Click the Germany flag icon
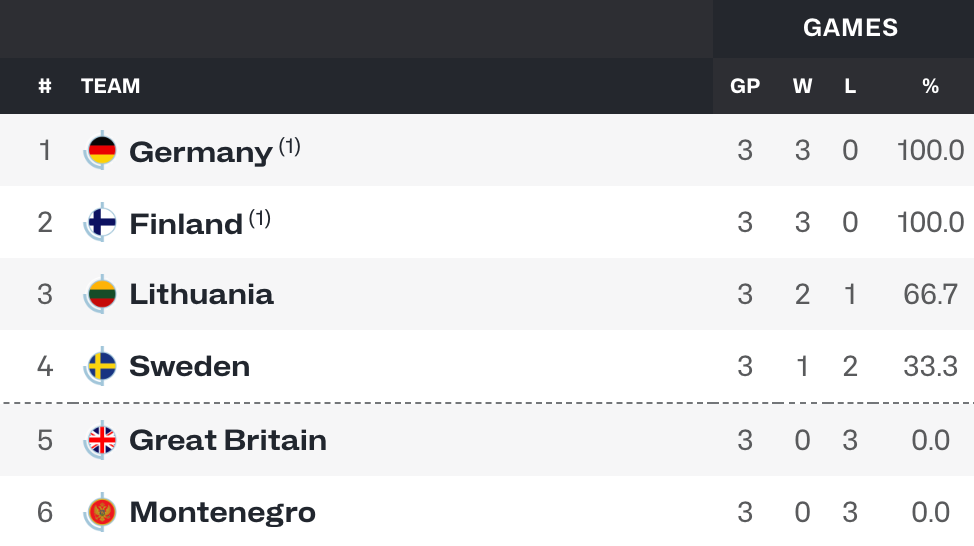Viewport: 974px width, 546px height. 101,150
